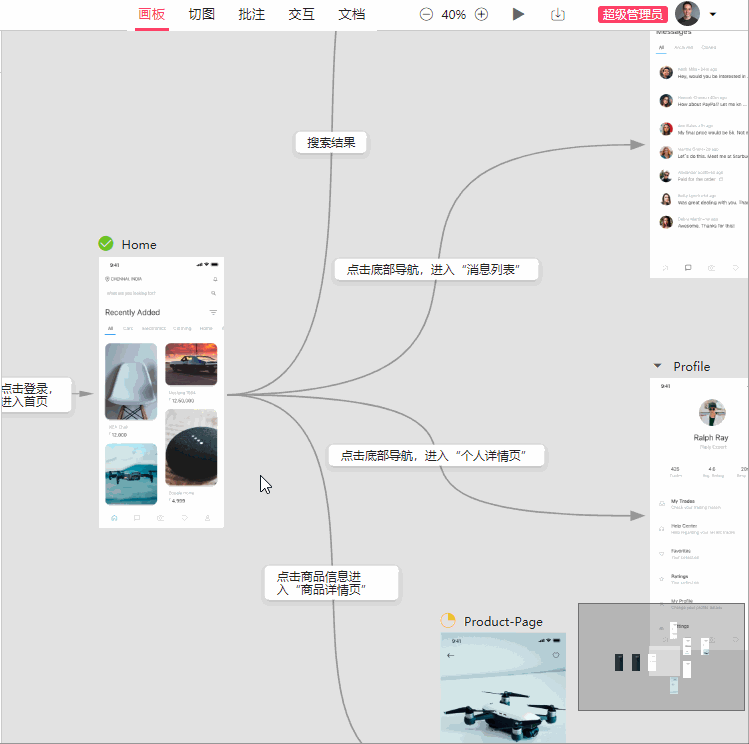This screenshot has height=744, width=749.
Task: Select the Product-Page artboard title
Action: [x=503, y=621]
